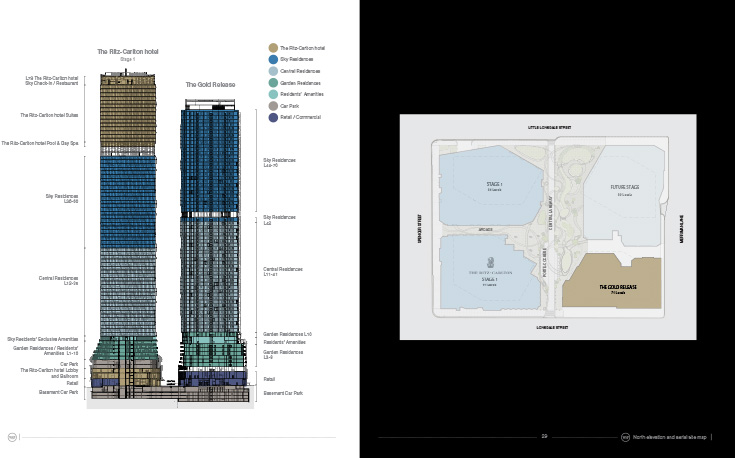Viewport: 735px width, 458px height.
Task: Click the 'Garden Residences L10' label
Action: coord(287,334)
